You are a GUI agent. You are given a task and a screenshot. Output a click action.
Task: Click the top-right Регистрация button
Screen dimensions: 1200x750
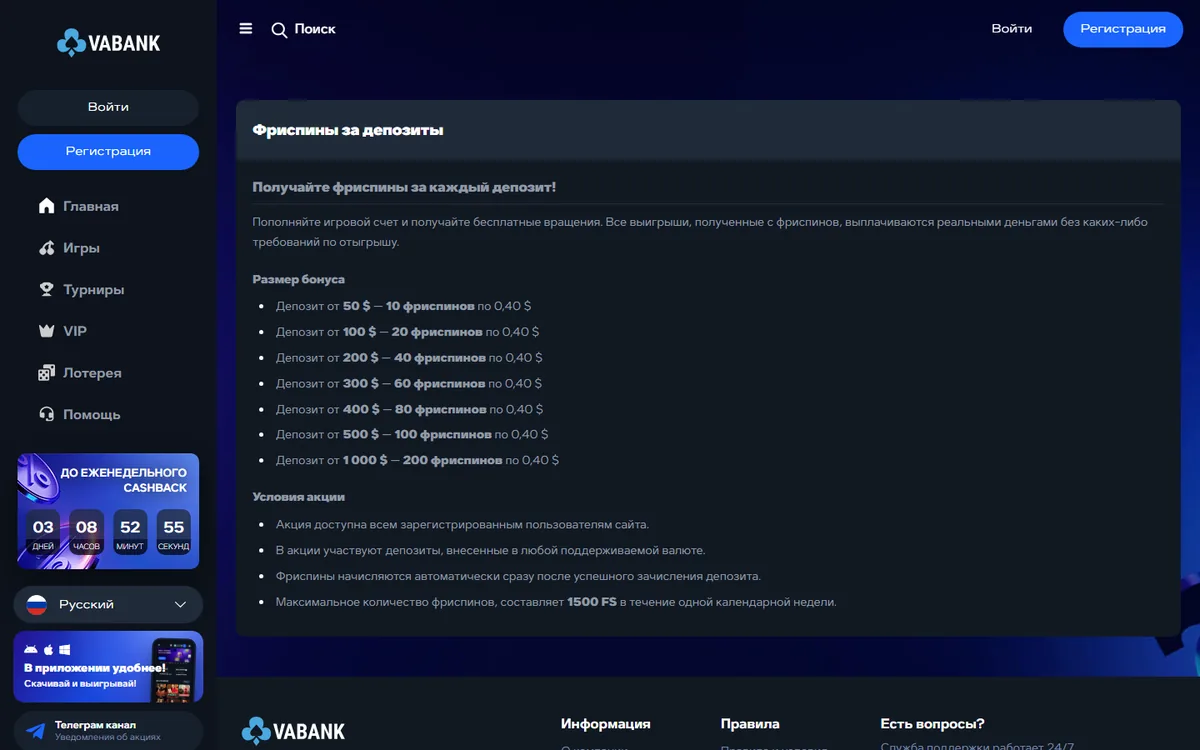point(1123,29)
